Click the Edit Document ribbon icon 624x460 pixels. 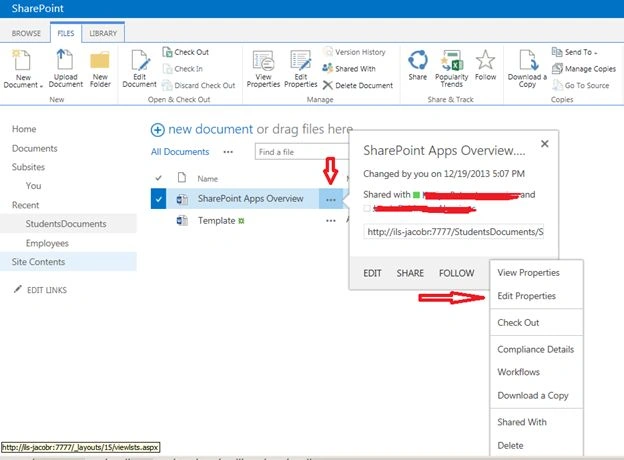pos(140,60)
